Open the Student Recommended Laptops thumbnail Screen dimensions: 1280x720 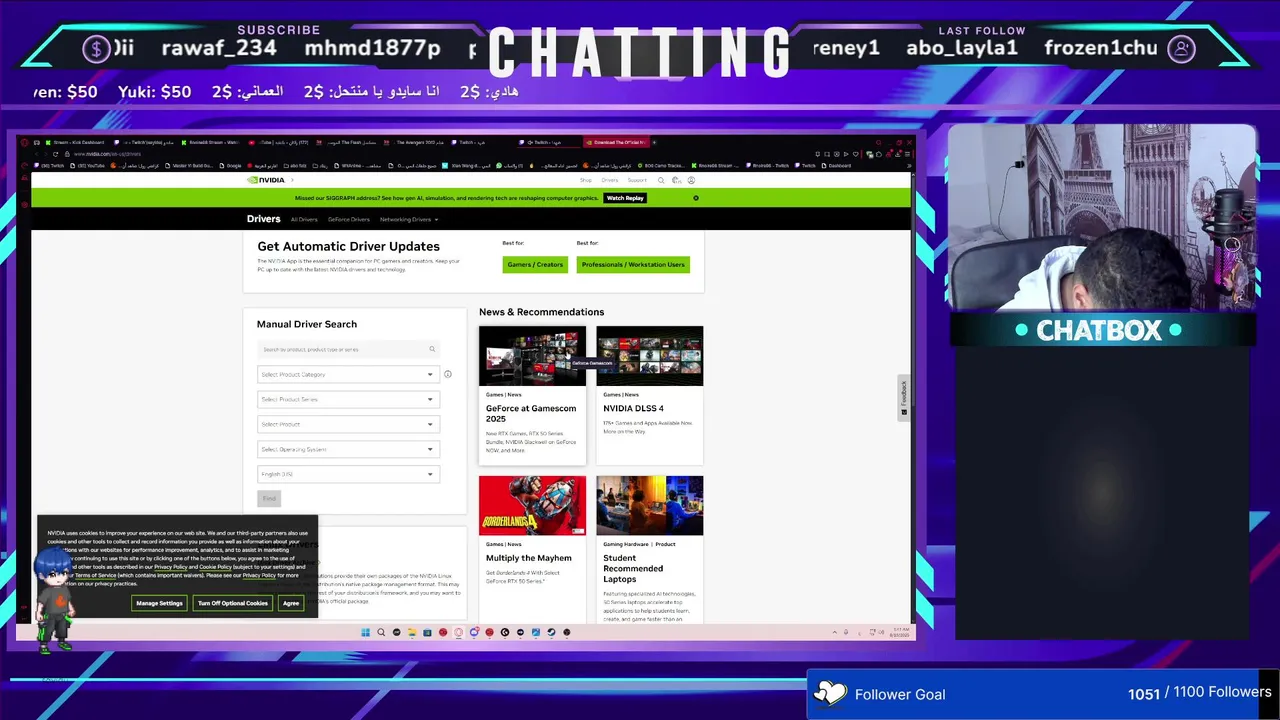click(x=650, y=505)
